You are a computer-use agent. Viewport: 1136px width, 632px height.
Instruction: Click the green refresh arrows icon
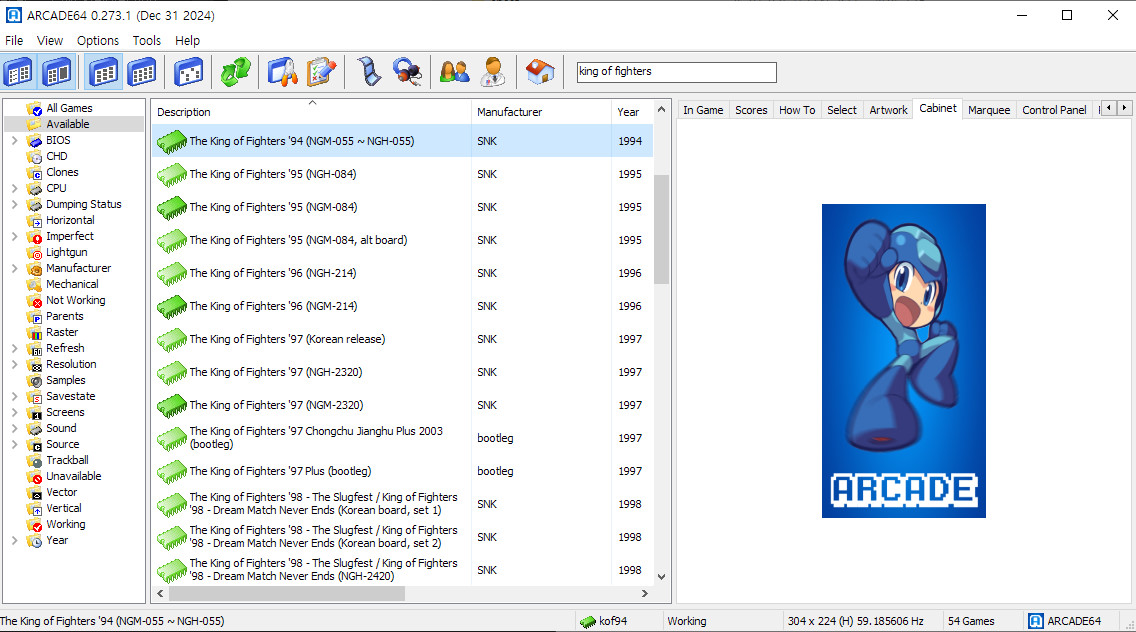235,72
